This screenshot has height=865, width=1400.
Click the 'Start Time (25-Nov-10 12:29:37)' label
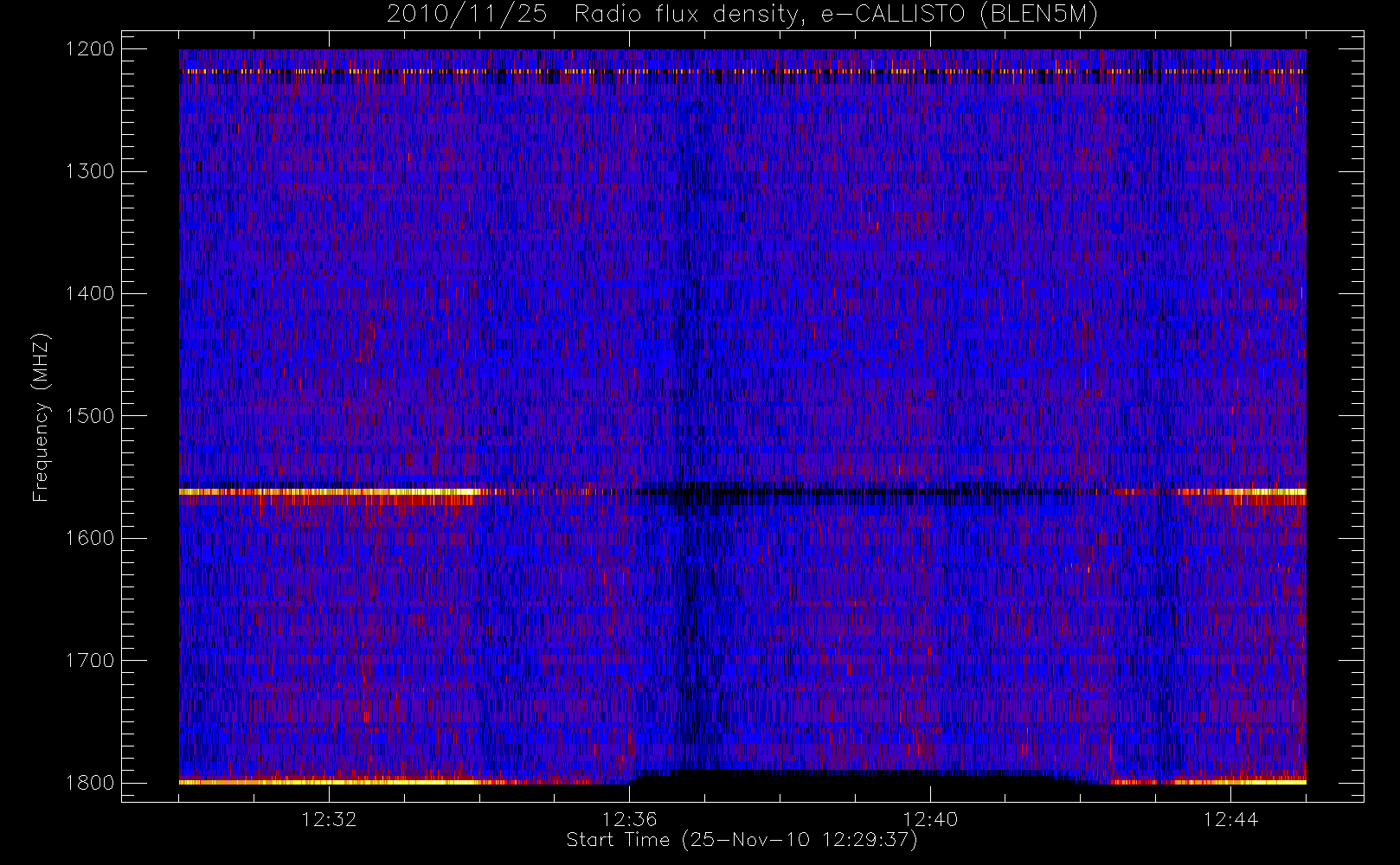[x=742, y=840]
